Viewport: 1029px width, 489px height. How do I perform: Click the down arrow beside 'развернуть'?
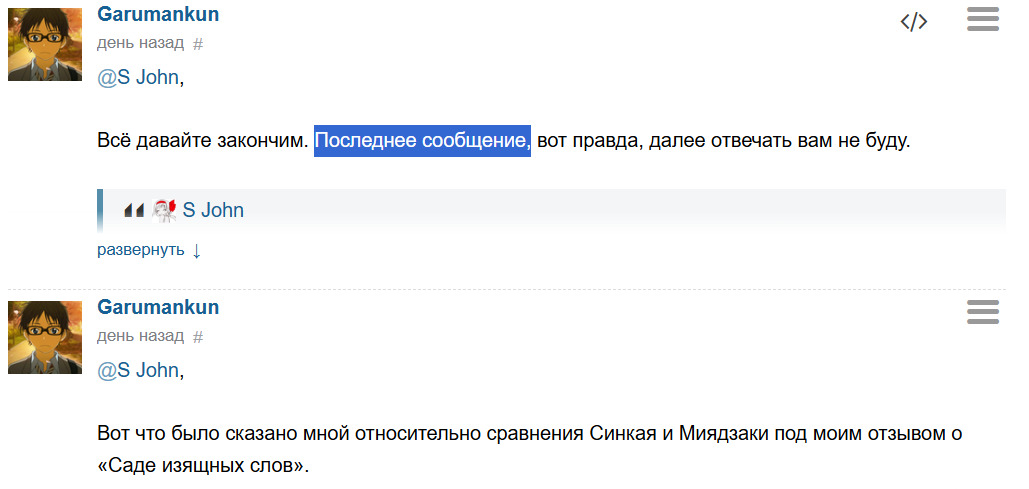tap(196, 250)
